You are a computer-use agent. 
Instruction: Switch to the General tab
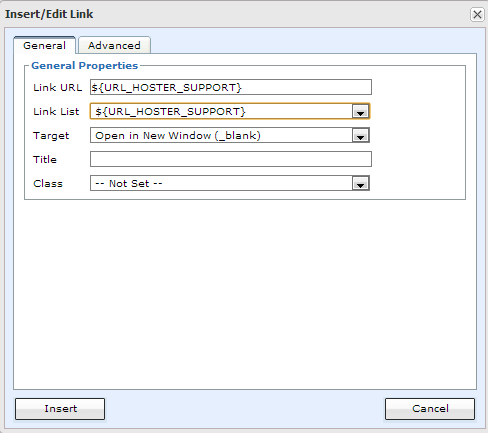click(x=44, y=45)
